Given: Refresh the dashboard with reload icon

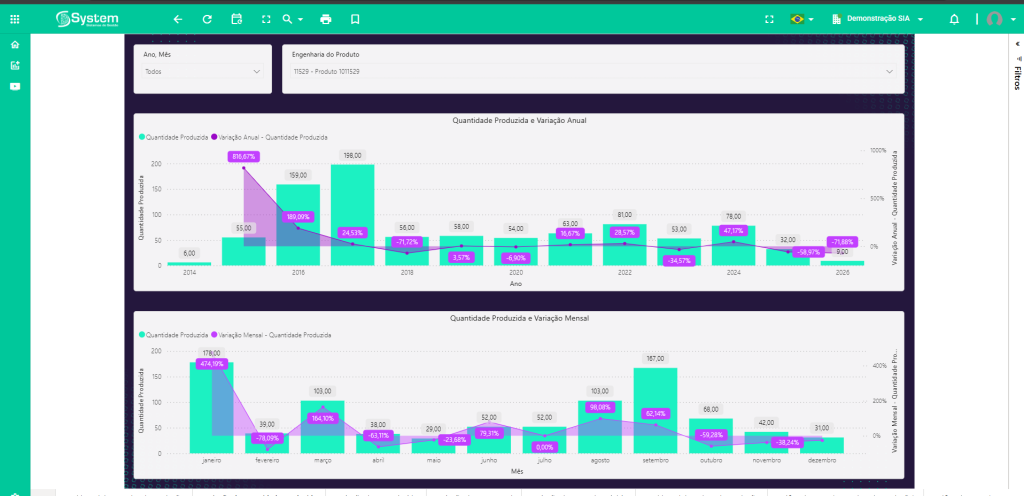Looking at the screenshot, I should 207,19.
